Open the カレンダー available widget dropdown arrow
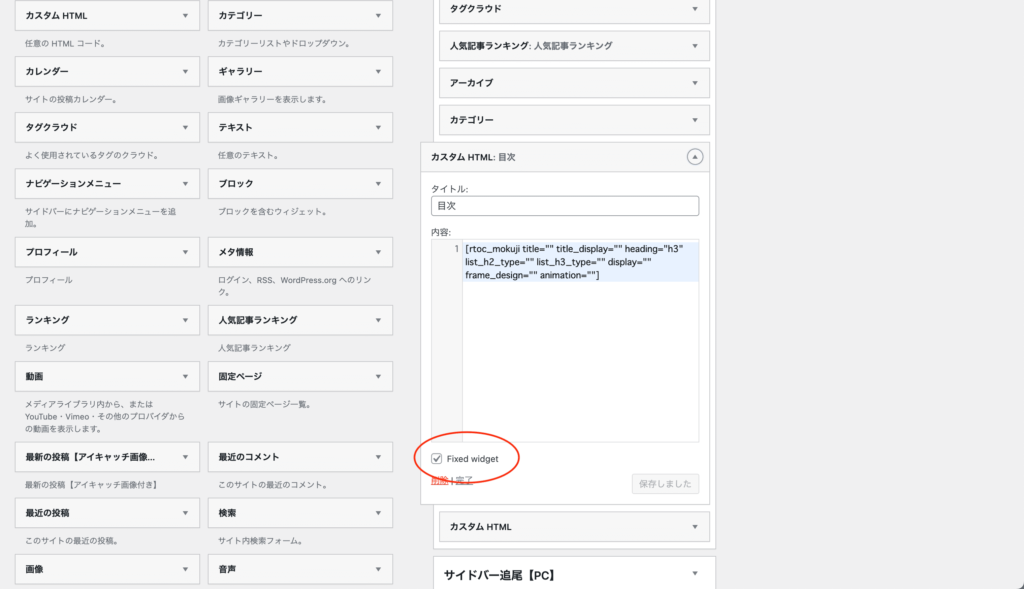Viewport: 1024px width, 589px height. pyautogui.click(x=185, y=72)
